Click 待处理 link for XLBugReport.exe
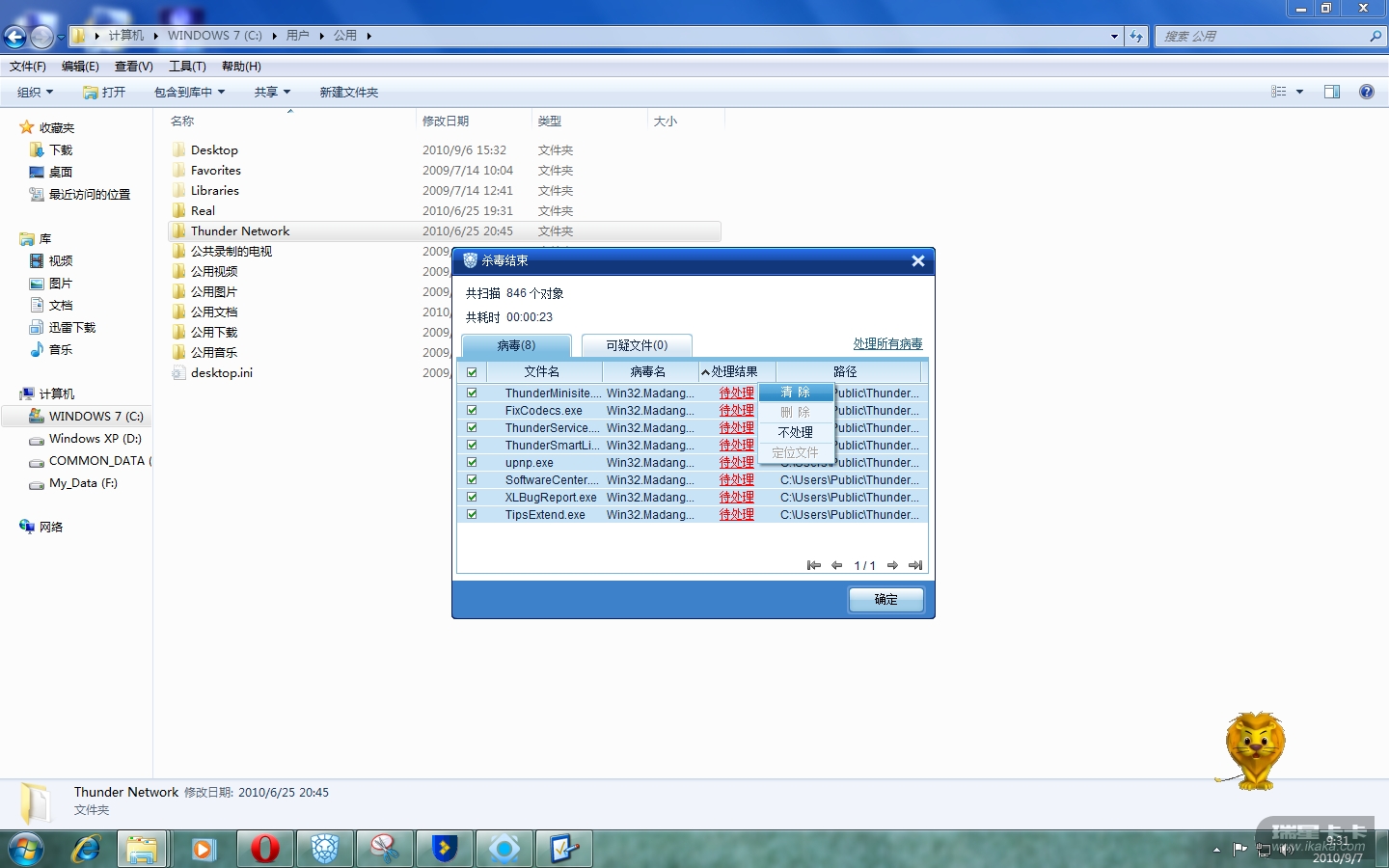Screen dimensions: 1389x868 click(737, 498)
